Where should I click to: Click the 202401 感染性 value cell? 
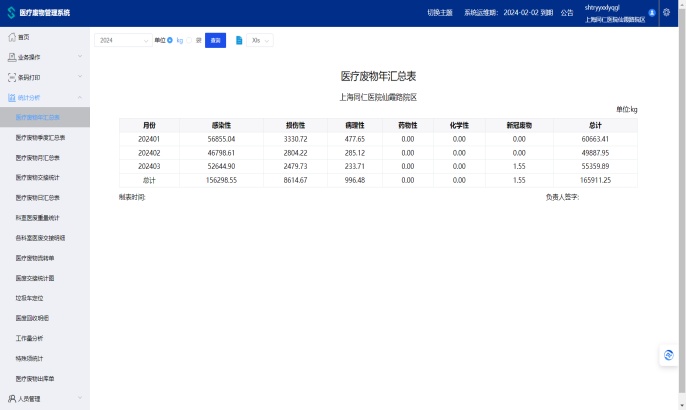pos(221,139)
